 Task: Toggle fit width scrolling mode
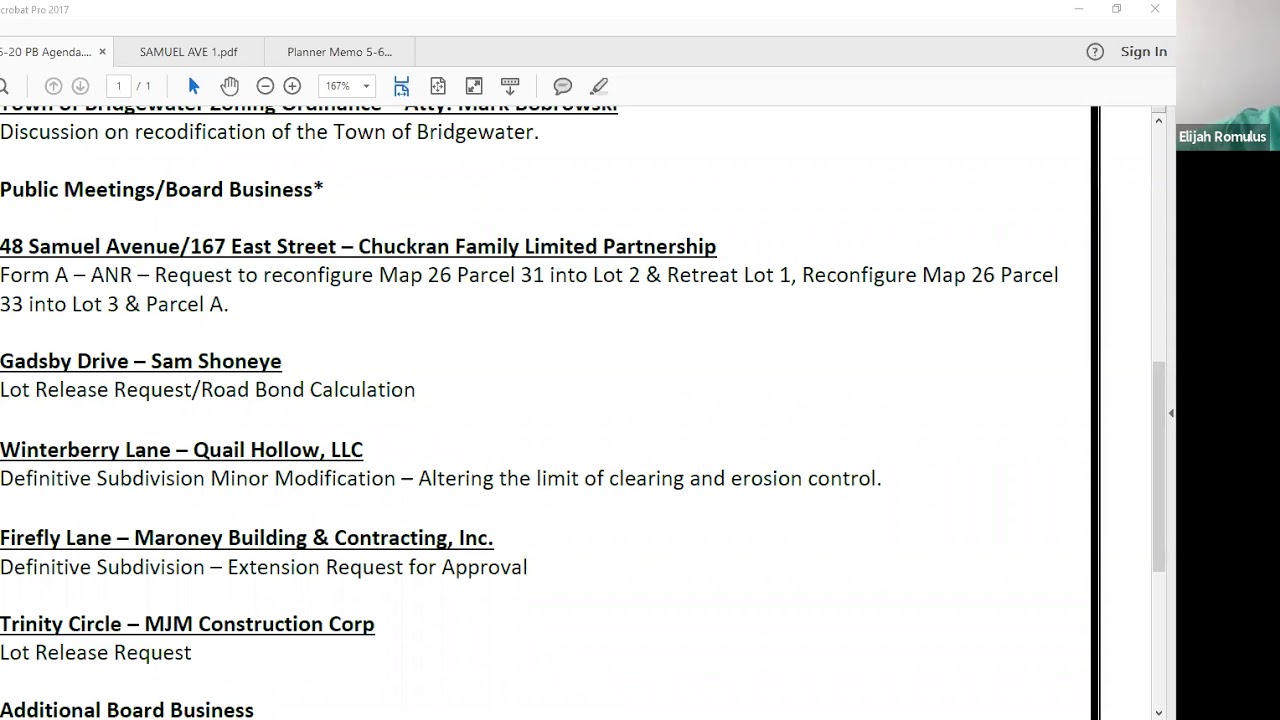401,86
